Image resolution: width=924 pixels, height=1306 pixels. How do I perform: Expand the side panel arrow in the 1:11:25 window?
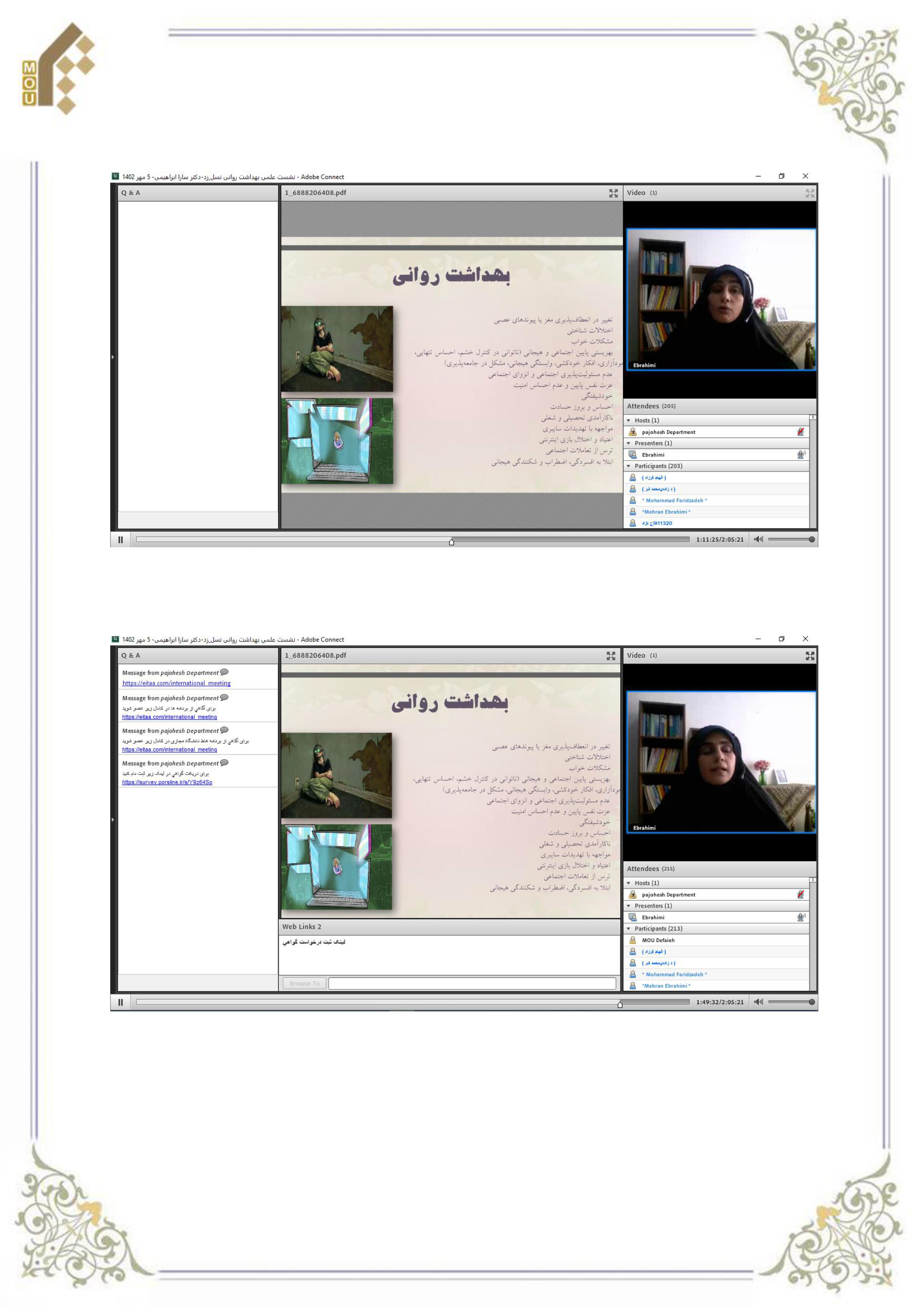click(x=113, y=357)
